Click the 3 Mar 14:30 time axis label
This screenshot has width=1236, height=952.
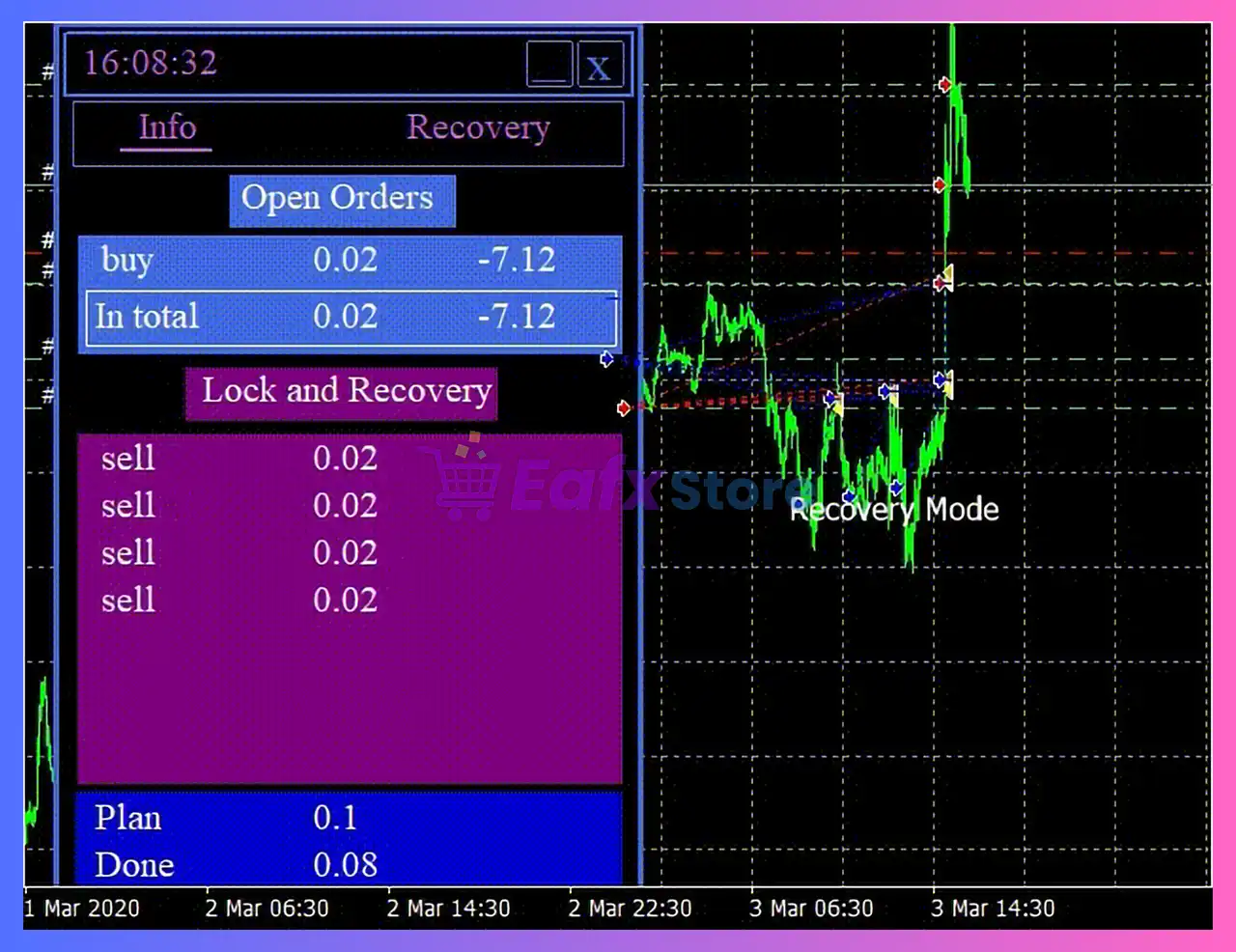click(992, 909)
